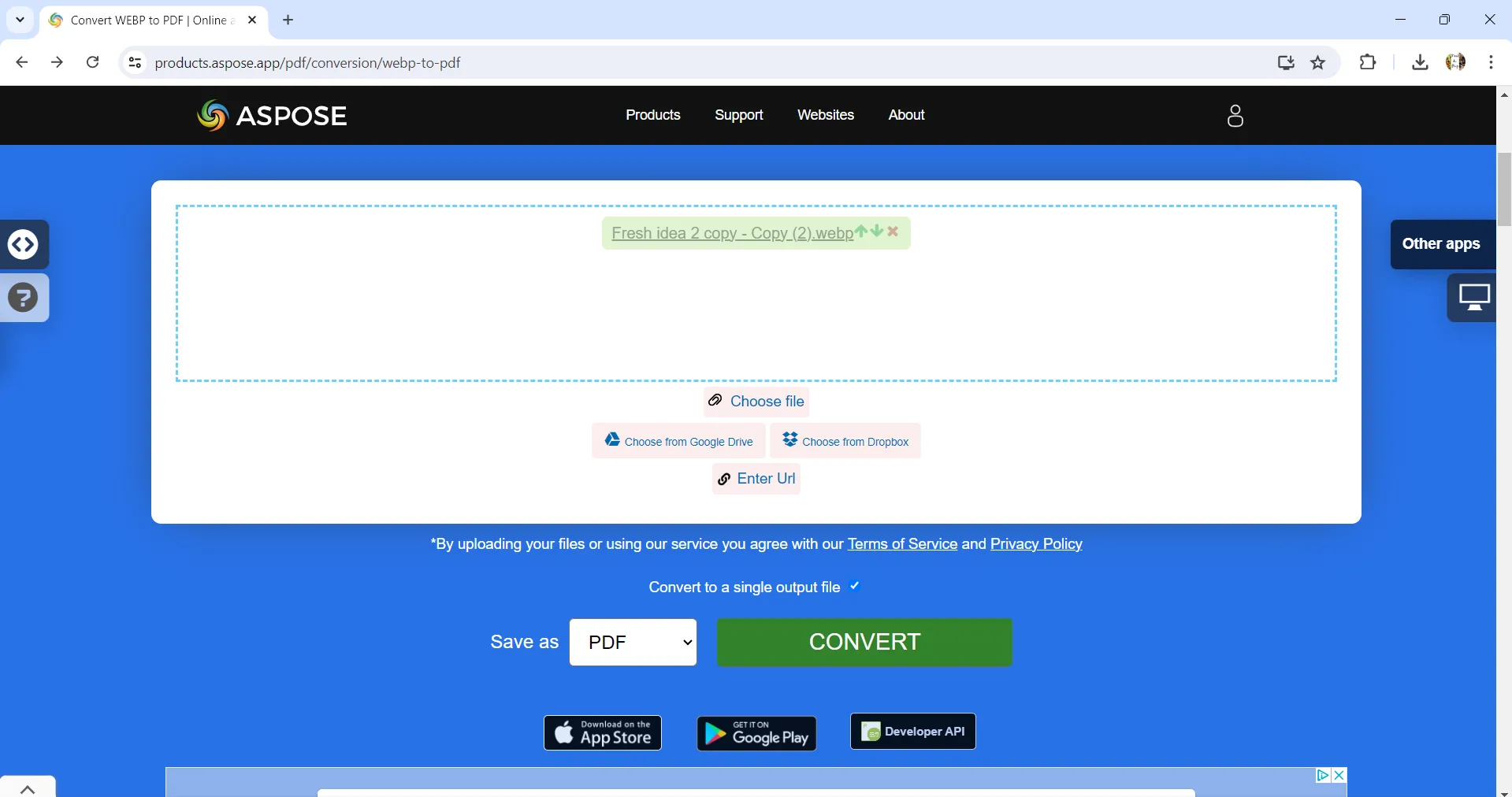Toggle bookmark star for this page
The image size is (1512, 797).
1317,62
